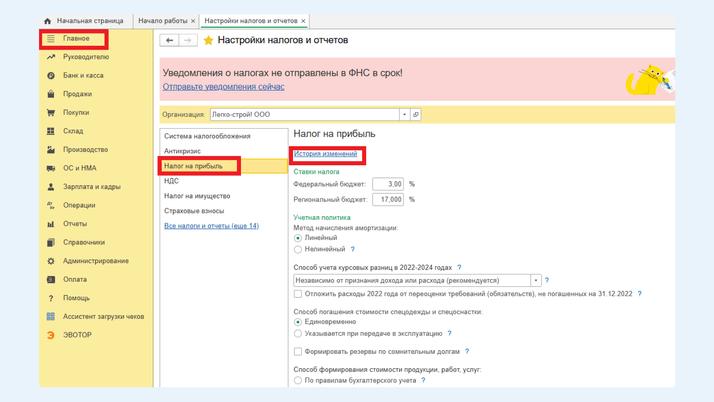Image resolution: width=714 pixels, height=402 pixels.
Task: Click the Отчеты bar chart icon
Action: coord(51,224)
